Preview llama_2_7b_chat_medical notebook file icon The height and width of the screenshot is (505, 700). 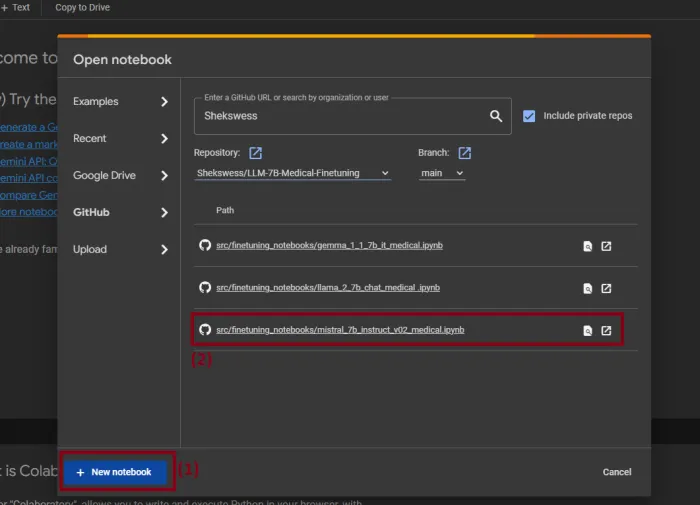click(x=588, y=288)
